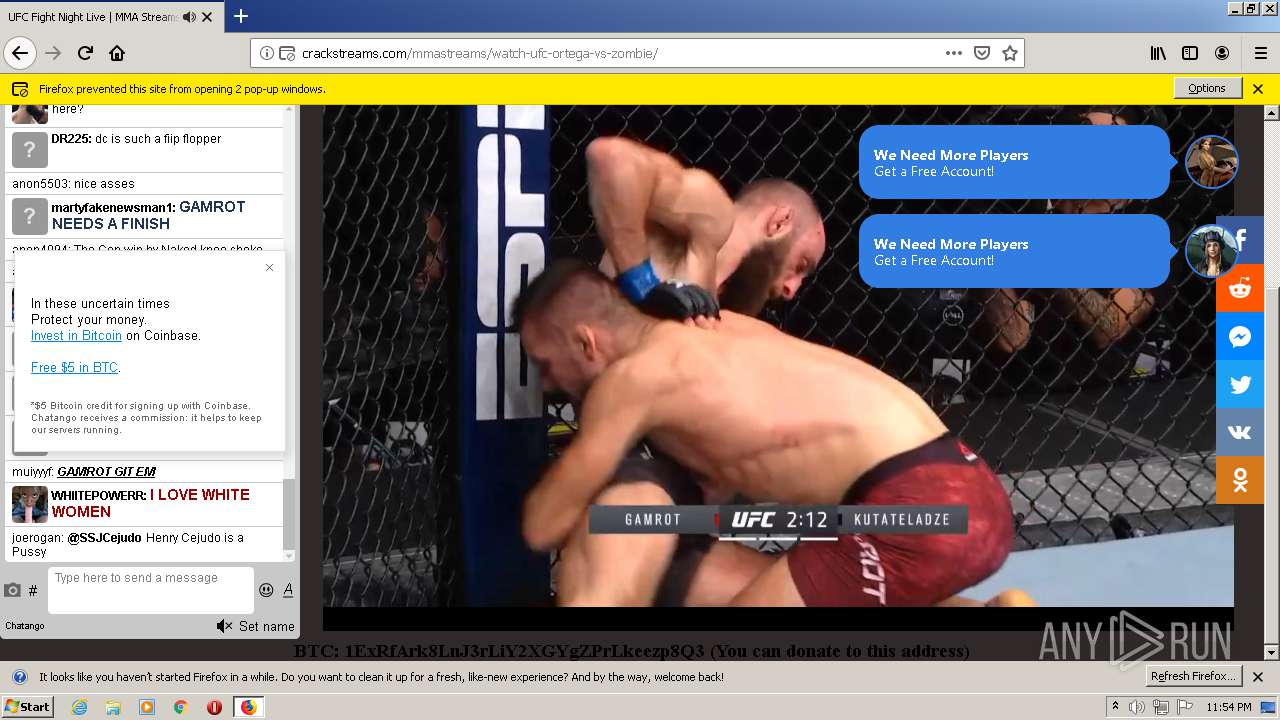The width and height of the screenshot is (1280, 720).
Task: Save page to Pocket
Action: point(982,53)
